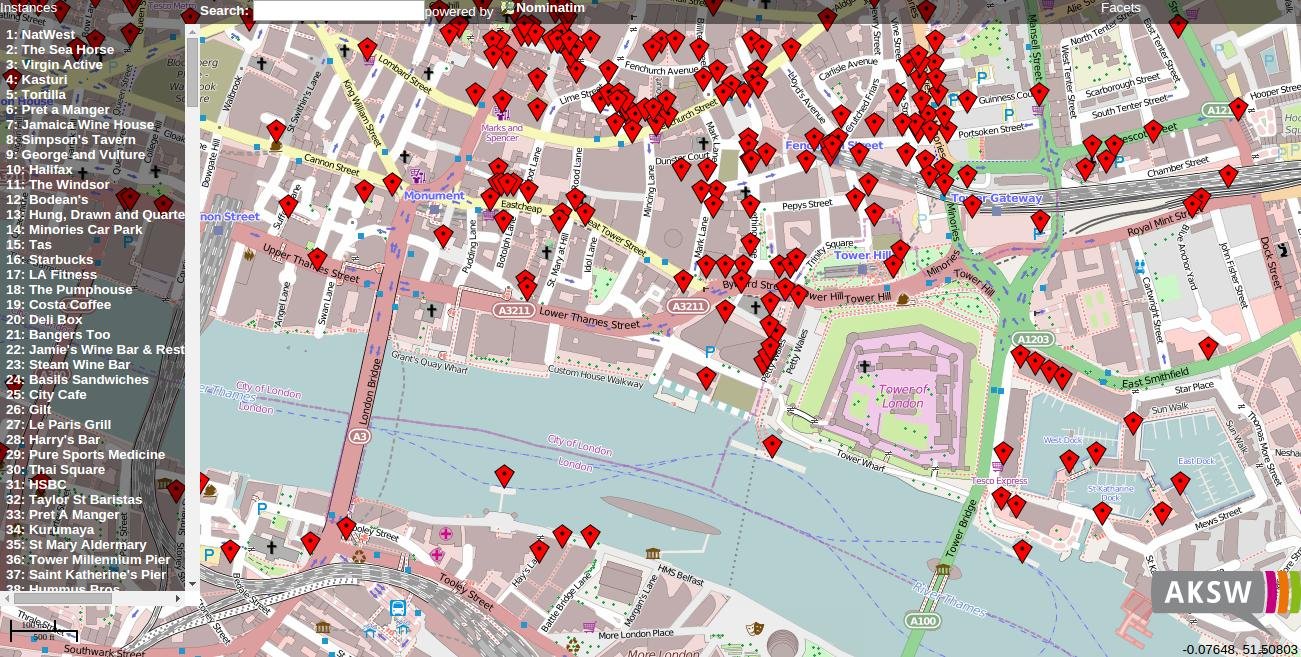The image size is (1301, 657).
Task: Click the marker above Cannon Street label
Action: click(x=276, y=130)
